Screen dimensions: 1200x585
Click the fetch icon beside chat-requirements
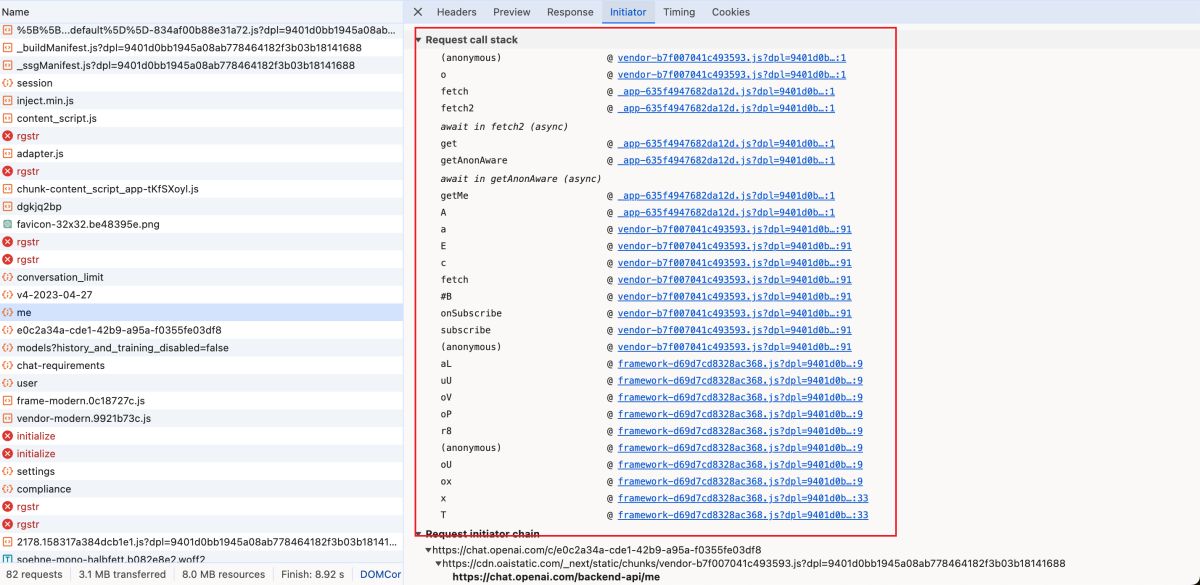point(7,366)
